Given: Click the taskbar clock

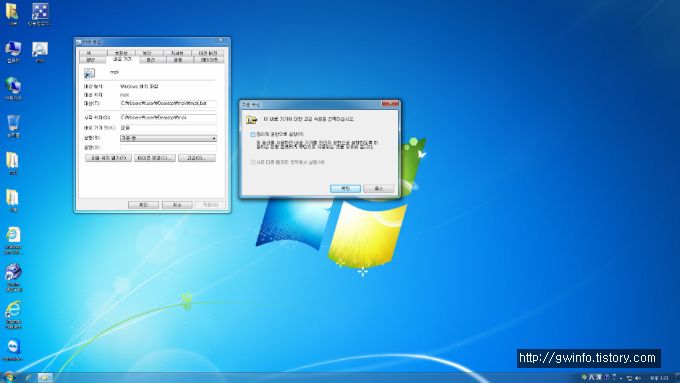Looking at the screenshot, I should click(659, 378).
